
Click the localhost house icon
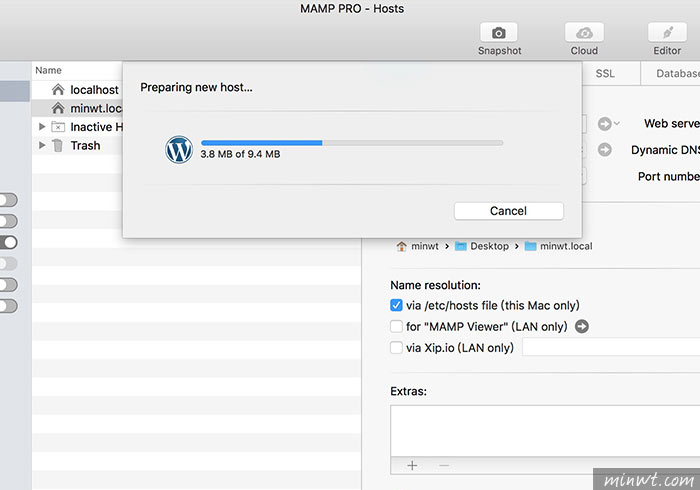click(x=58, y=90)
